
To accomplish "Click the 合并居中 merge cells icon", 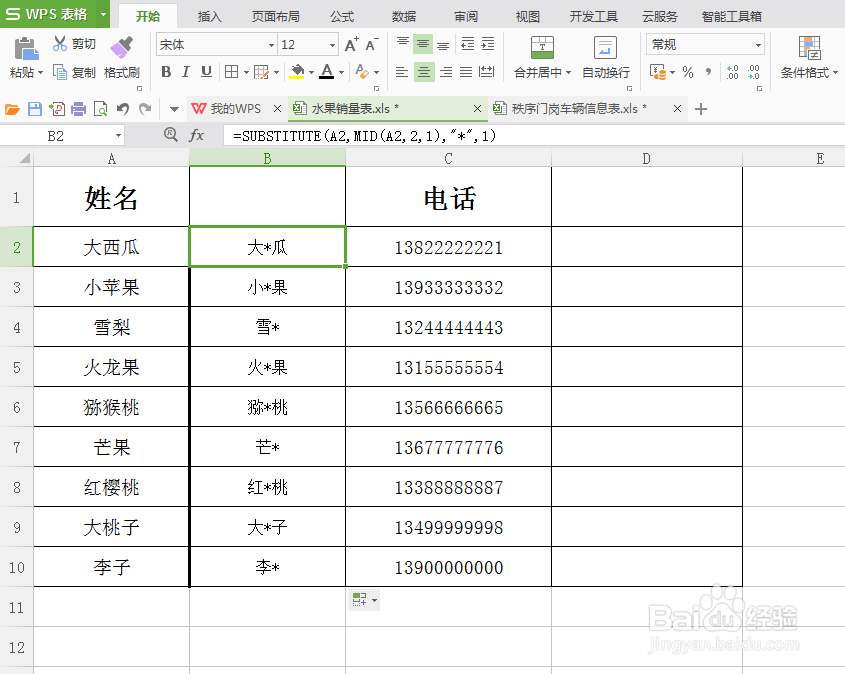I will pyautogui.click(x=541, y=48).
